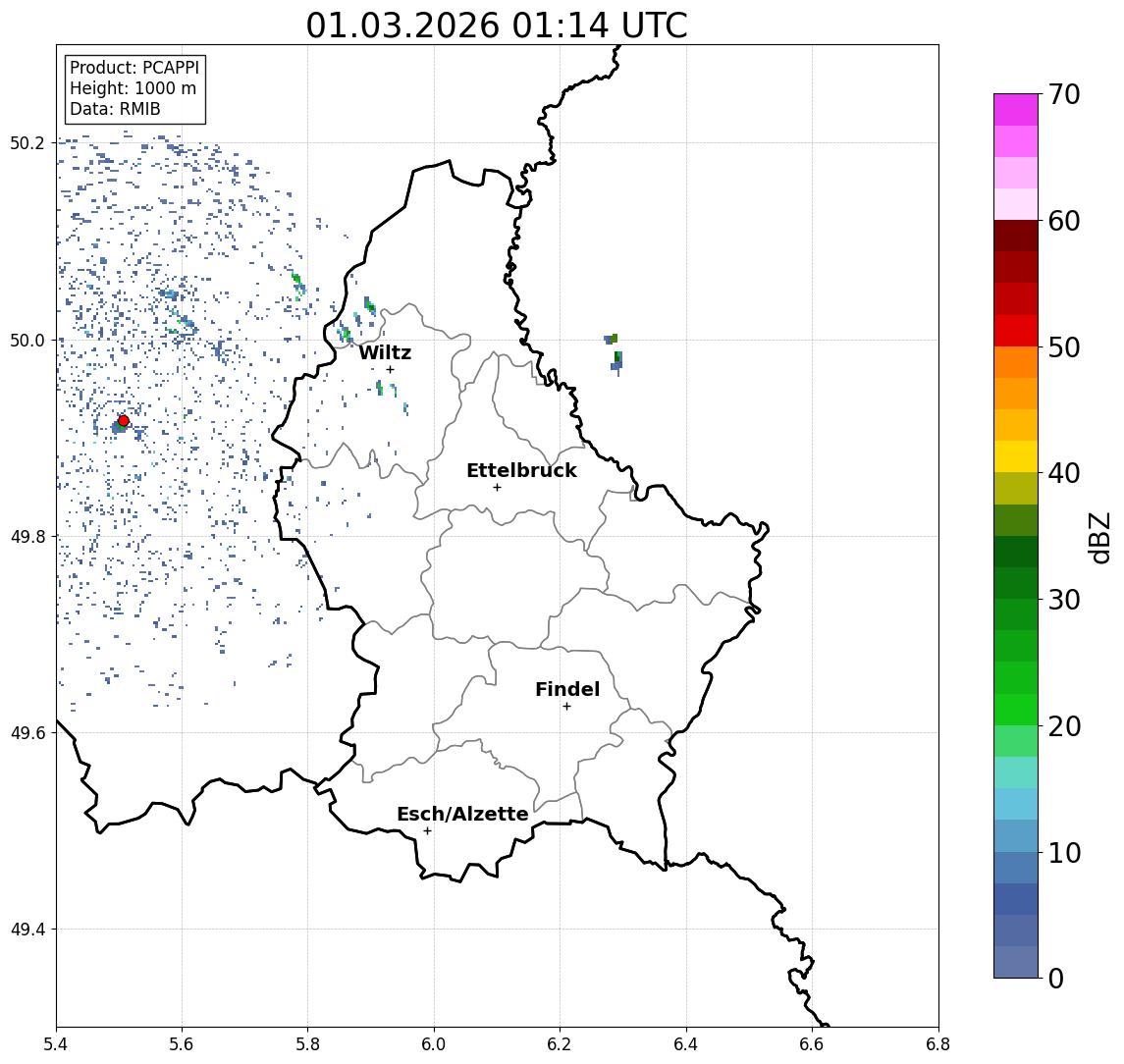Click the longitude tick label 5.8
This screenshot has height=1064, width=1124.
(x=307, y=1044)
